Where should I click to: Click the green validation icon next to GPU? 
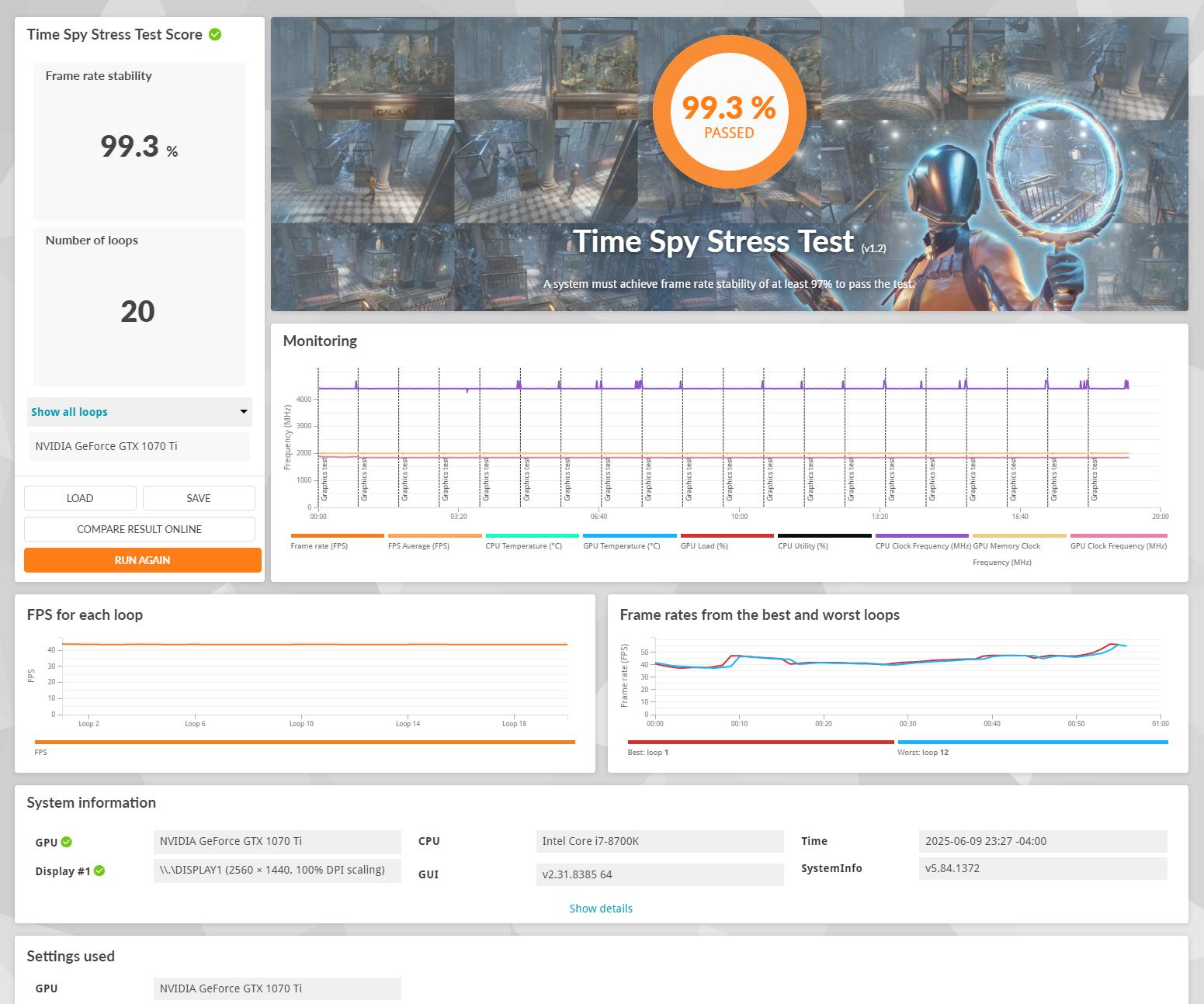coord(67,842)
